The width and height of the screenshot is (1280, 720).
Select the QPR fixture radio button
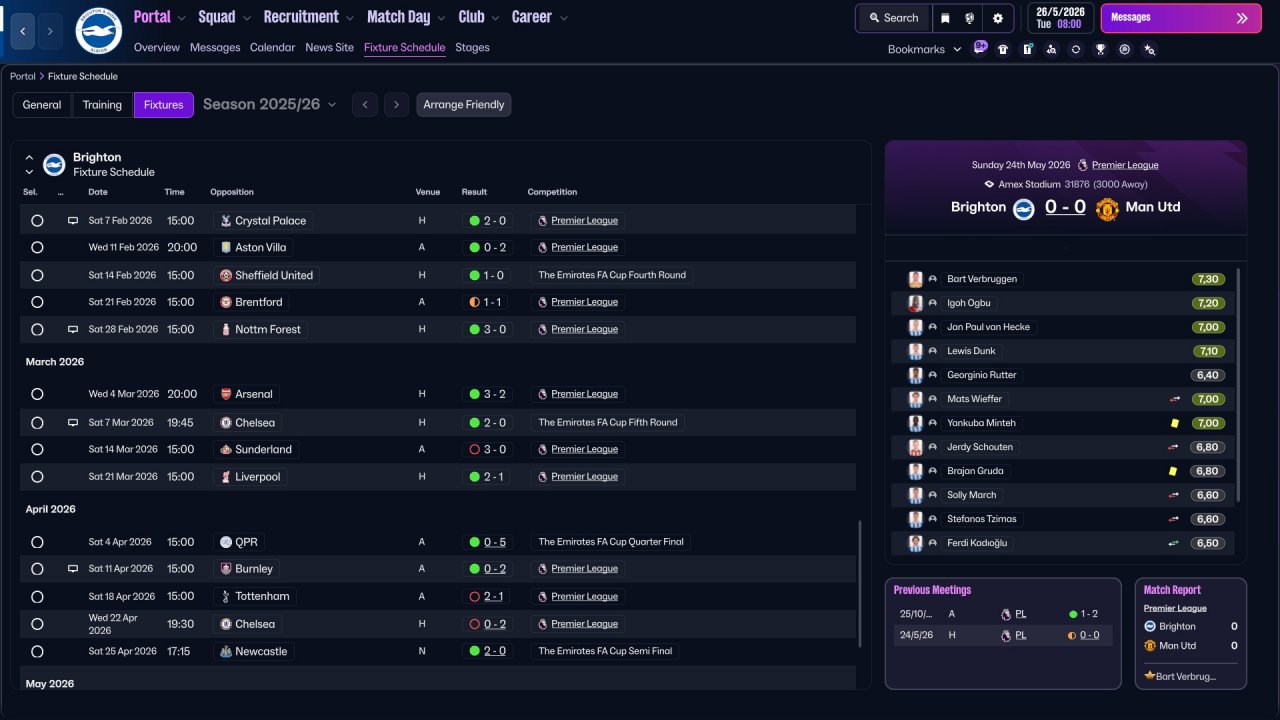pyautogui.click(x=37, y=542)
